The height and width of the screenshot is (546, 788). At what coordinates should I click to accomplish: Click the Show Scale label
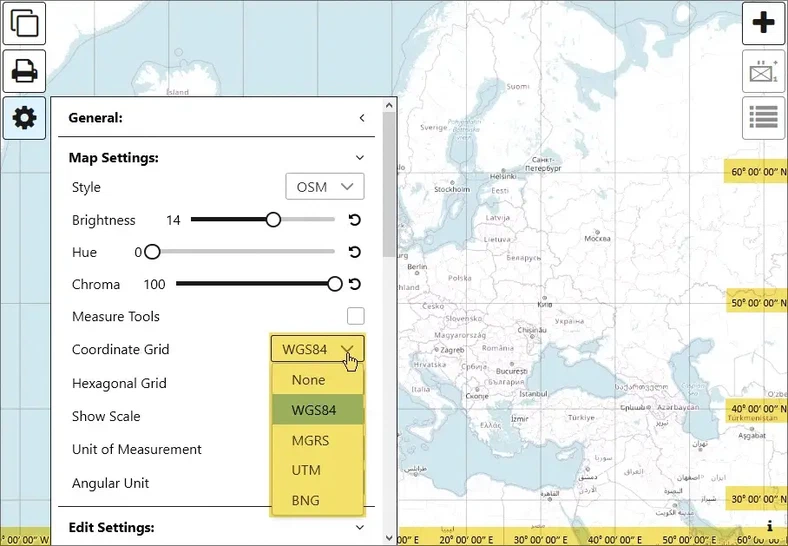tap(106, 416)
